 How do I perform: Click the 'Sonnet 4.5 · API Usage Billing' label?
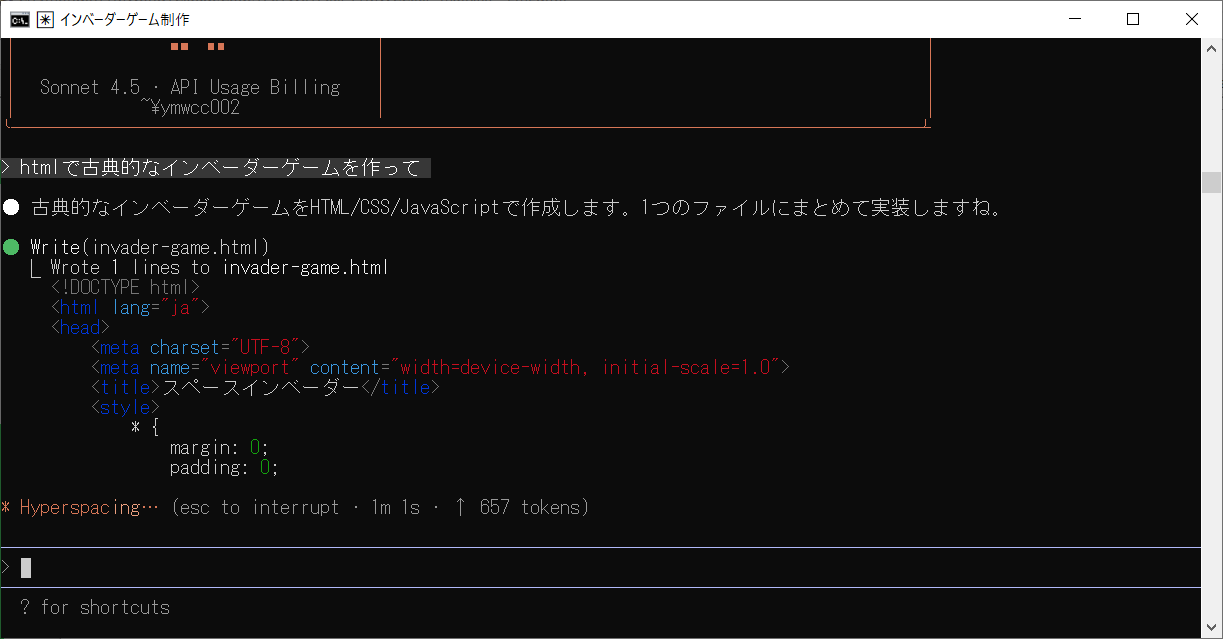pyautogui.click(x=190, y=87)
